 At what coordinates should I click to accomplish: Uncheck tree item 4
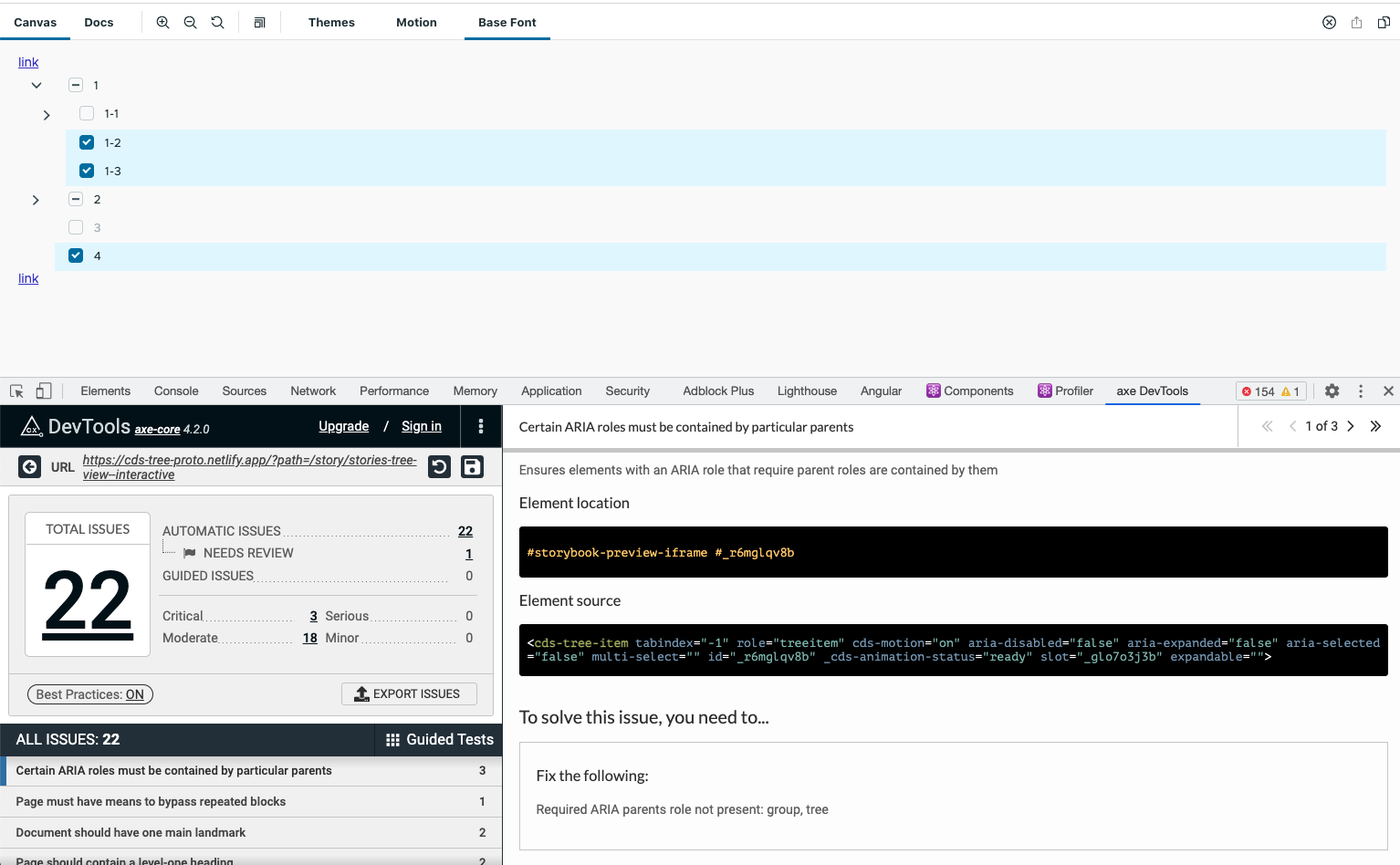[x=76, y=255]
